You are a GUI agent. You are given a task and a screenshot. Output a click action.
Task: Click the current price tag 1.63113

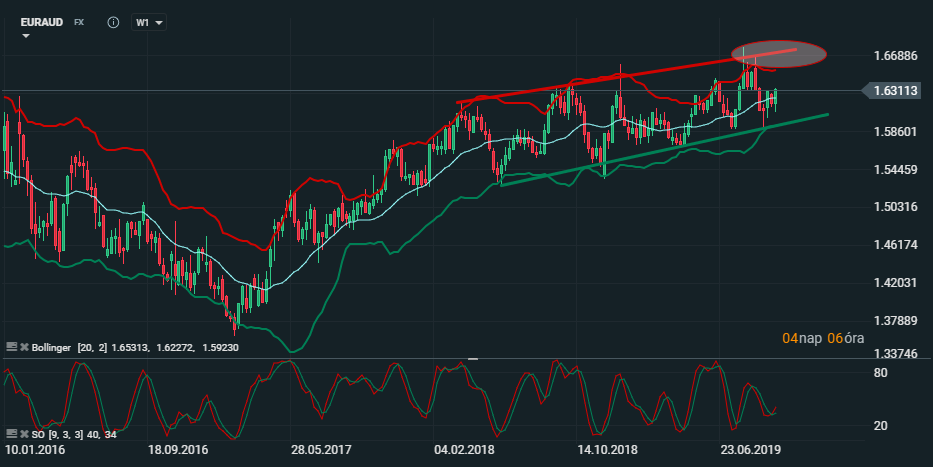(x=892, y=90)
